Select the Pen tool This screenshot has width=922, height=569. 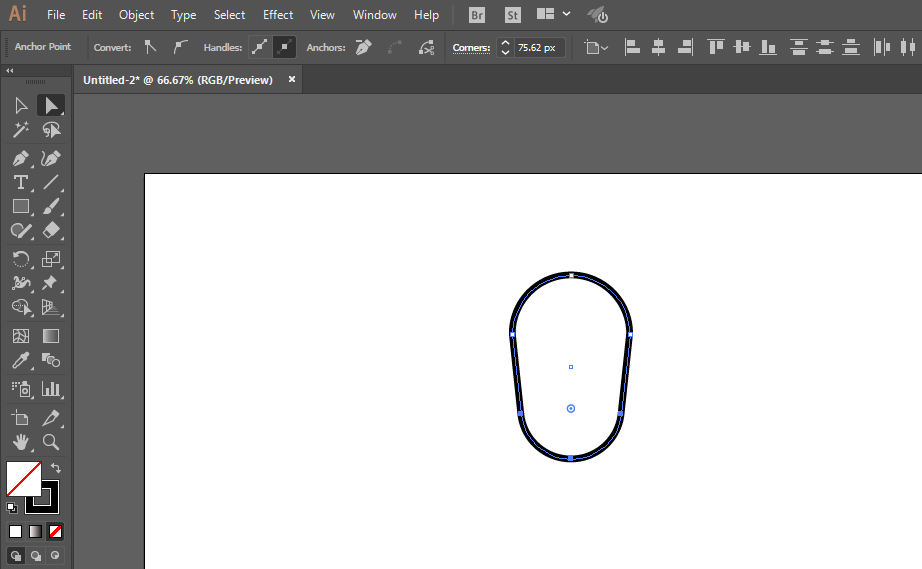[21, 158]
